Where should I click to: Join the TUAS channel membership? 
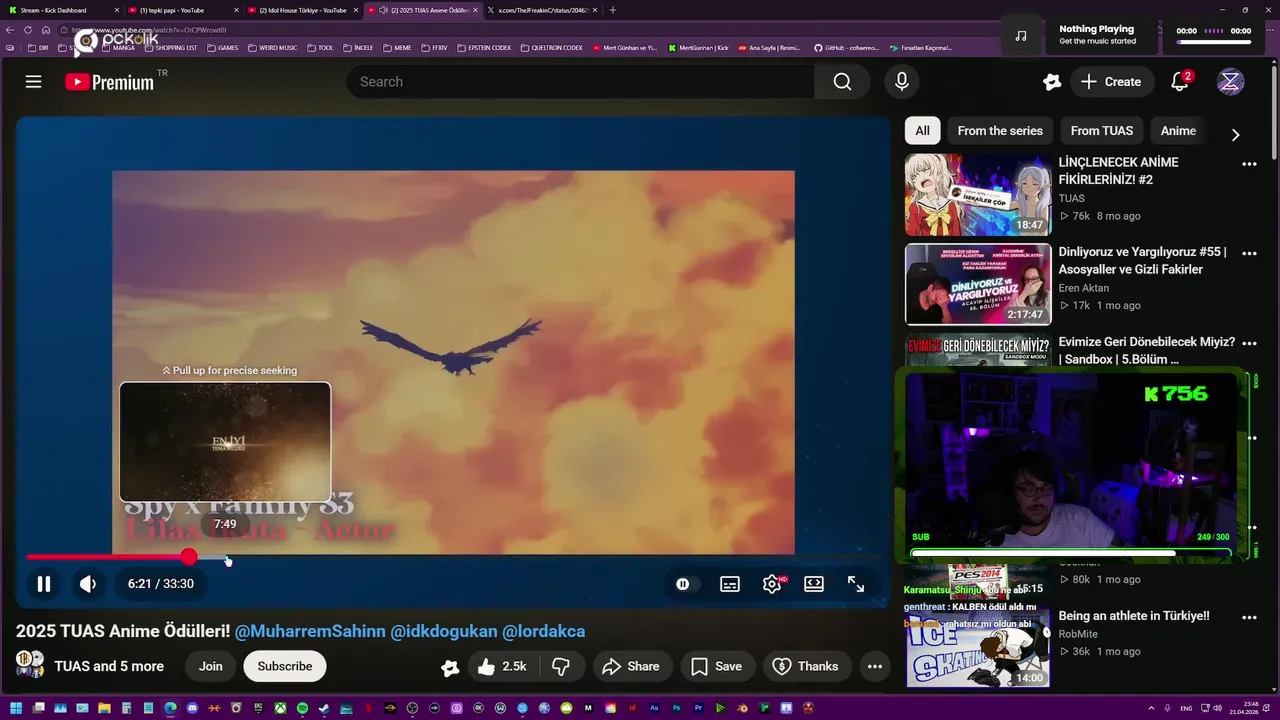coord(210,666)
